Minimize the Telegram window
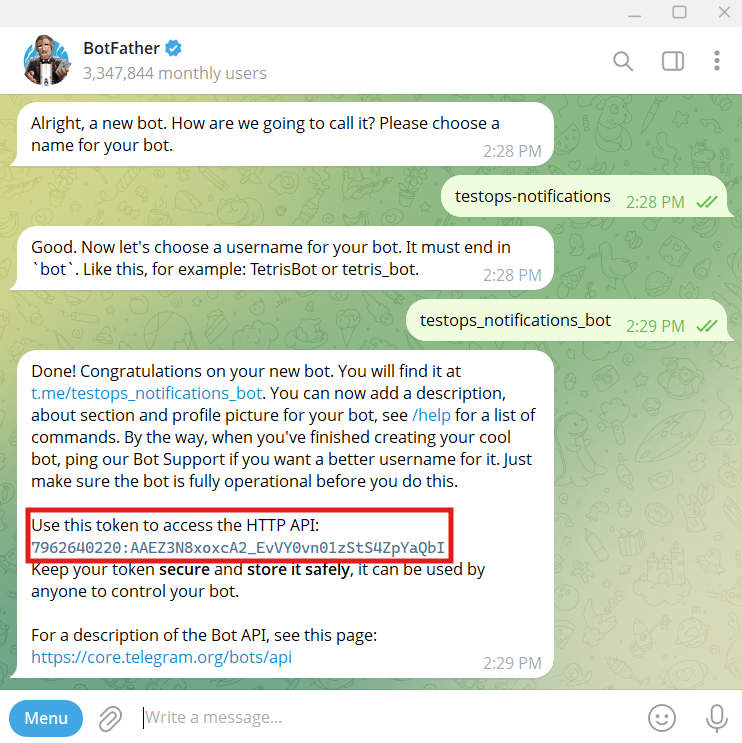The image size is (742, 743). [634, 13]
